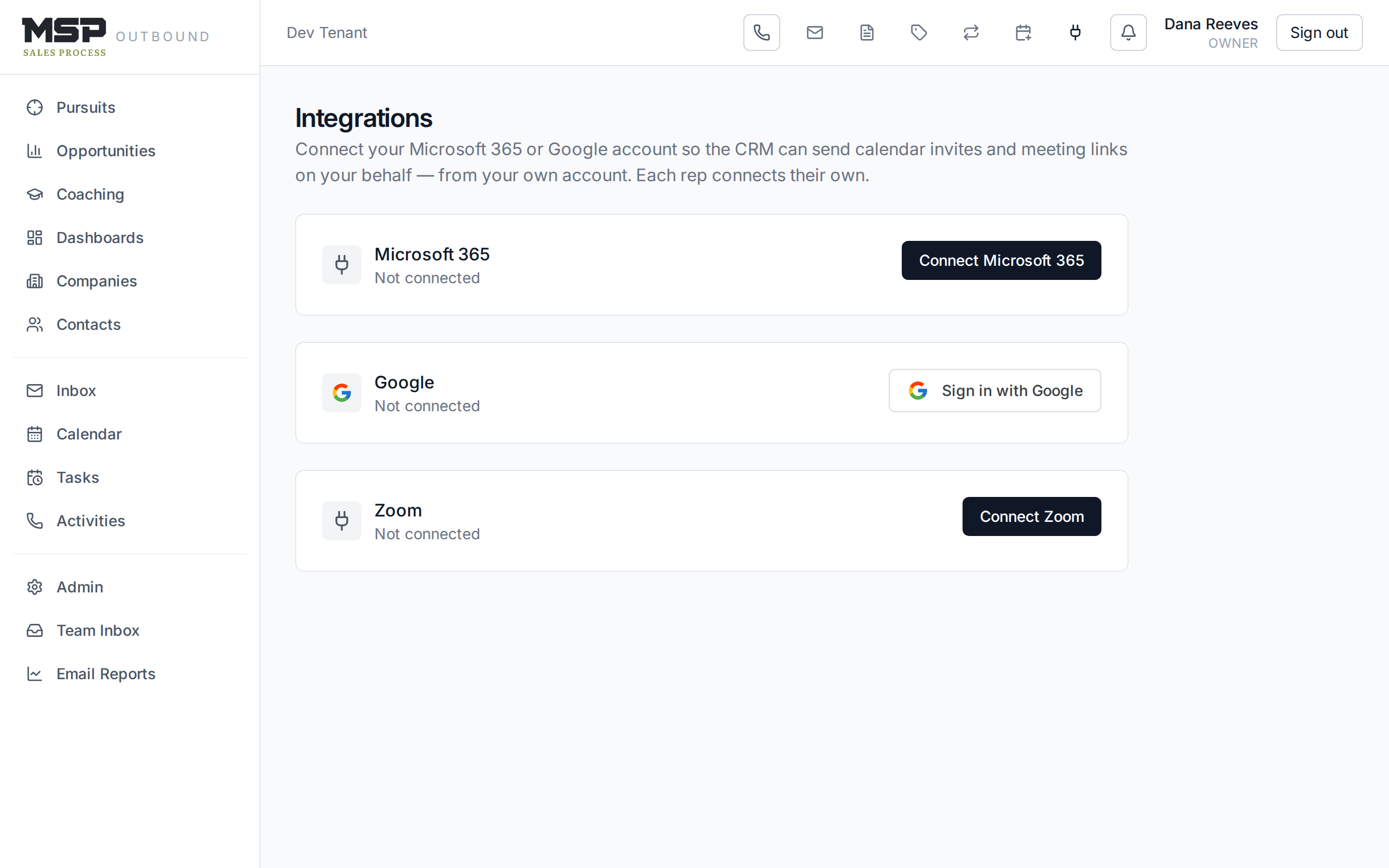Connect Microsoft 365 account
Screen dimensions: 1389x868
pos(1001,260)
